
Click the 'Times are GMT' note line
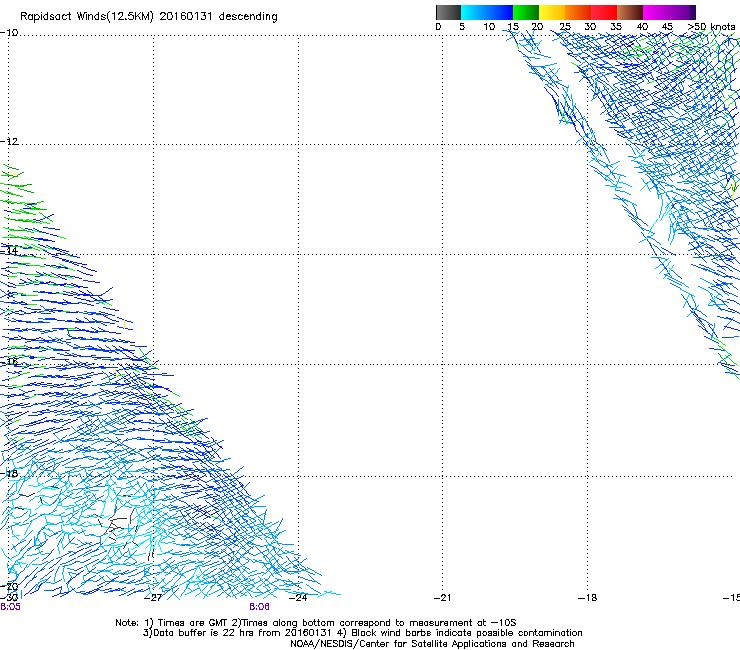coord(316,623)
